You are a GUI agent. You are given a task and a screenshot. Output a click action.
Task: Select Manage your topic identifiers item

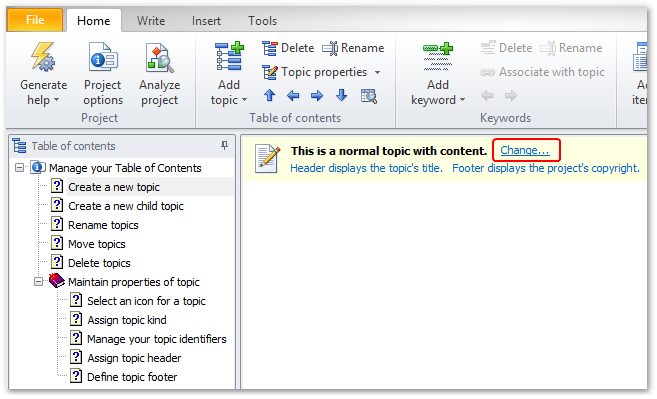157,339
